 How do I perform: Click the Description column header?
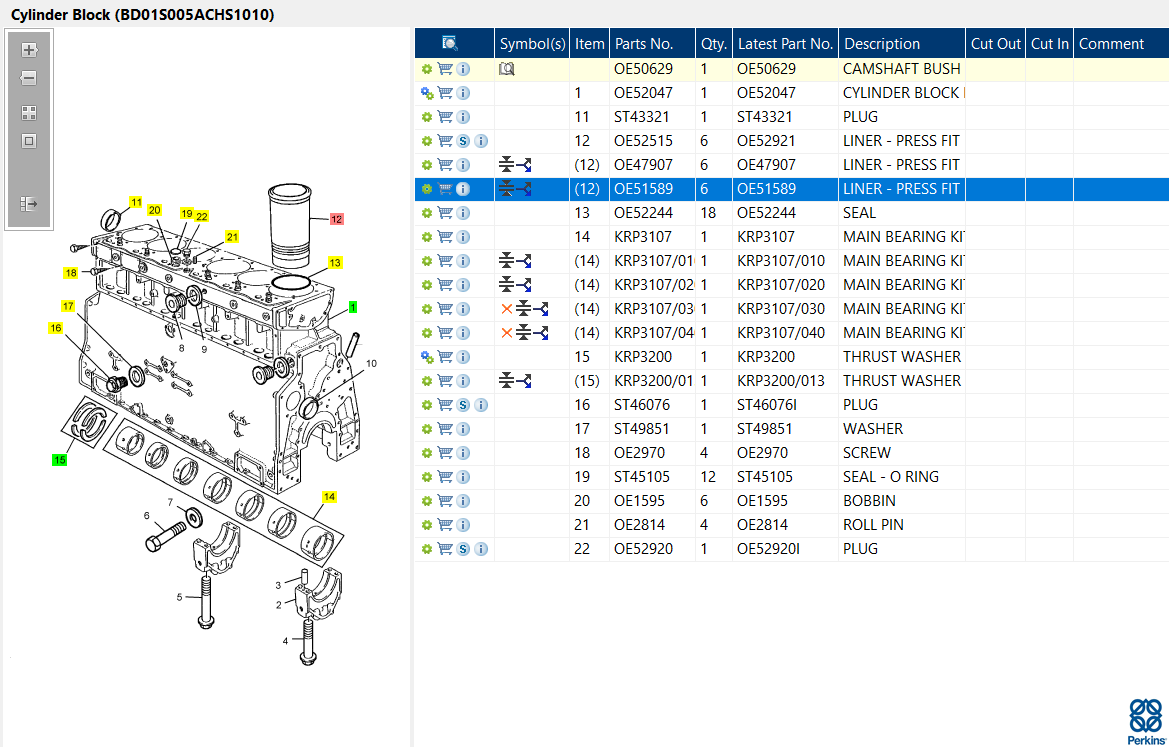click(x=880, y=44)
